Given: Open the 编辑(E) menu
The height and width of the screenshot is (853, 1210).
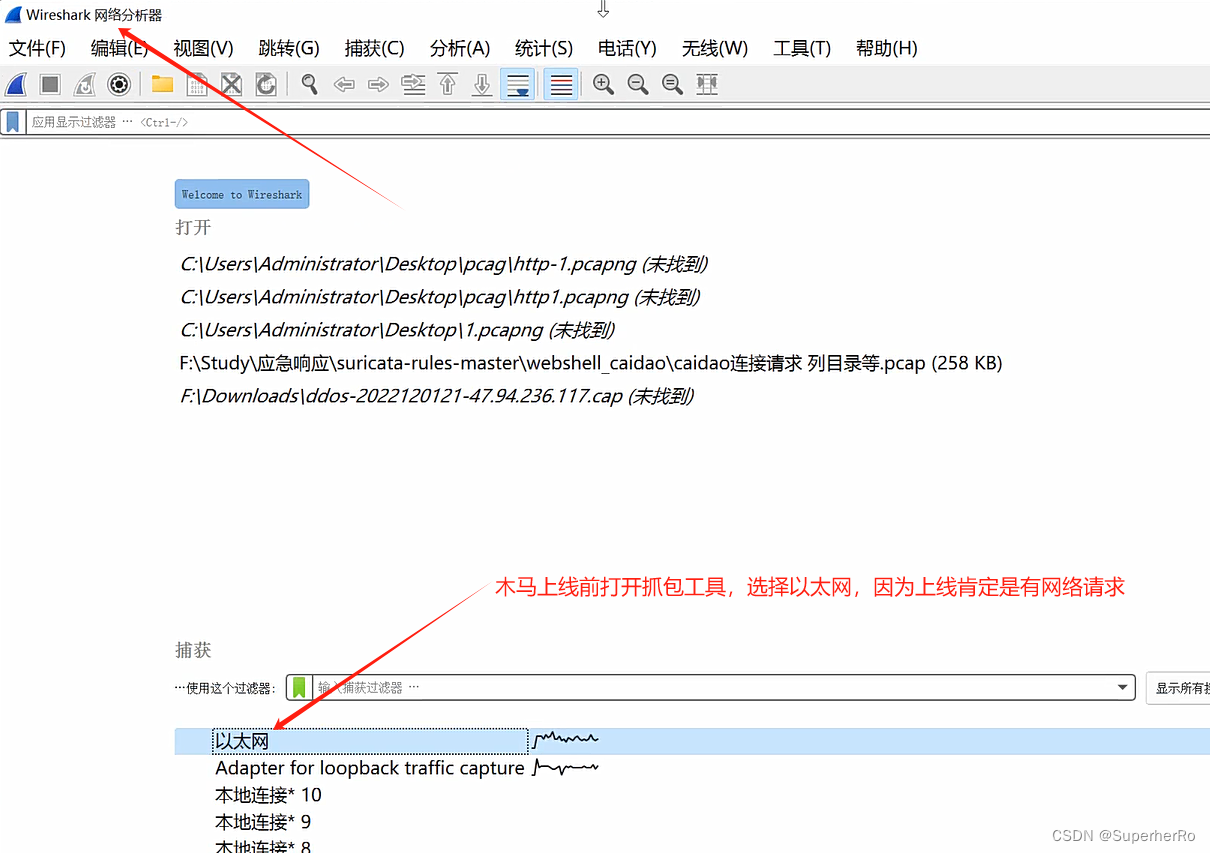Looking at the screenshot, I should [119, 48].
